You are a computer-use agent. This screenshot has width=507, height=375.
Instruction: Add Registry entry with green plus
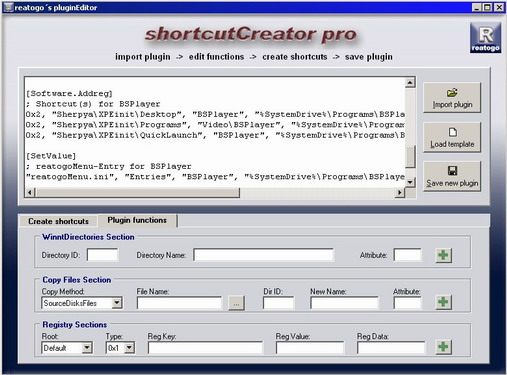(x=443, y=347)
